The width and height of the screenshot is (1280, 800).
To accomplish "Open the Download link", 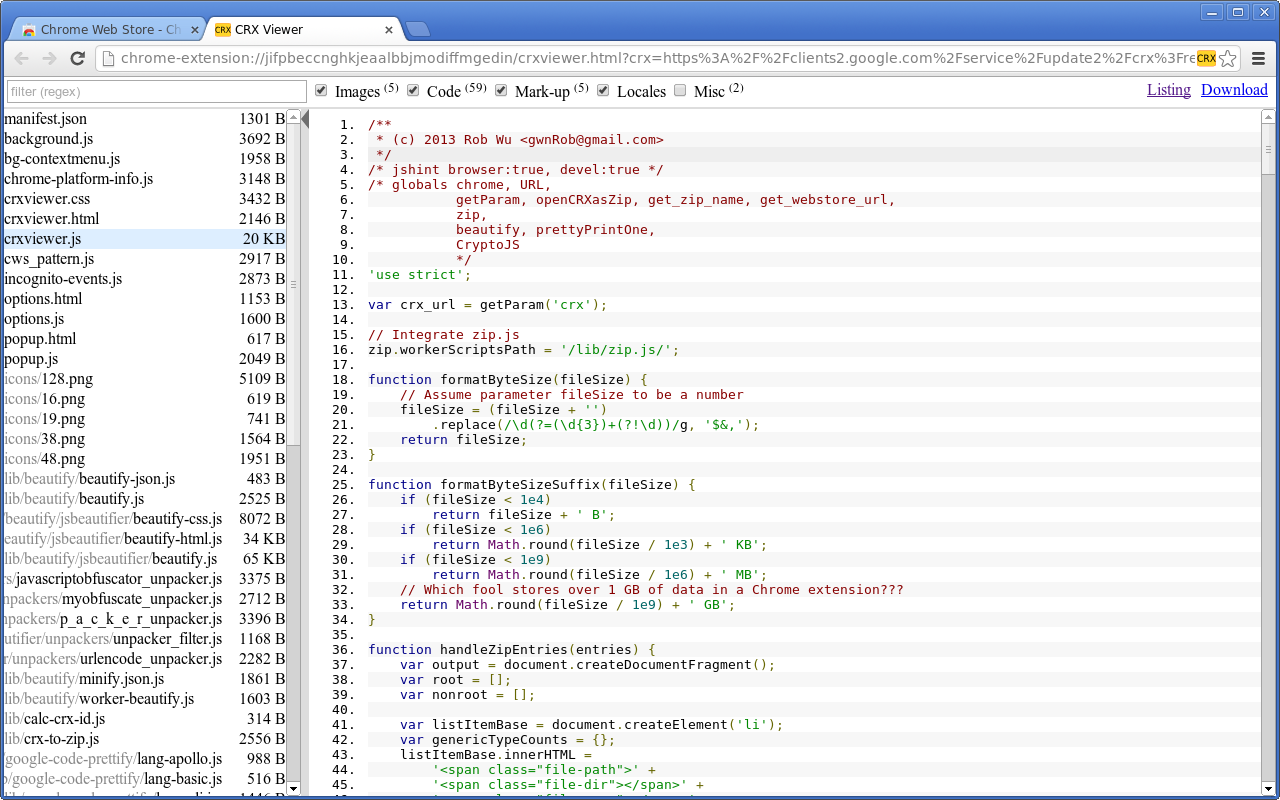I will point(1234,89).
